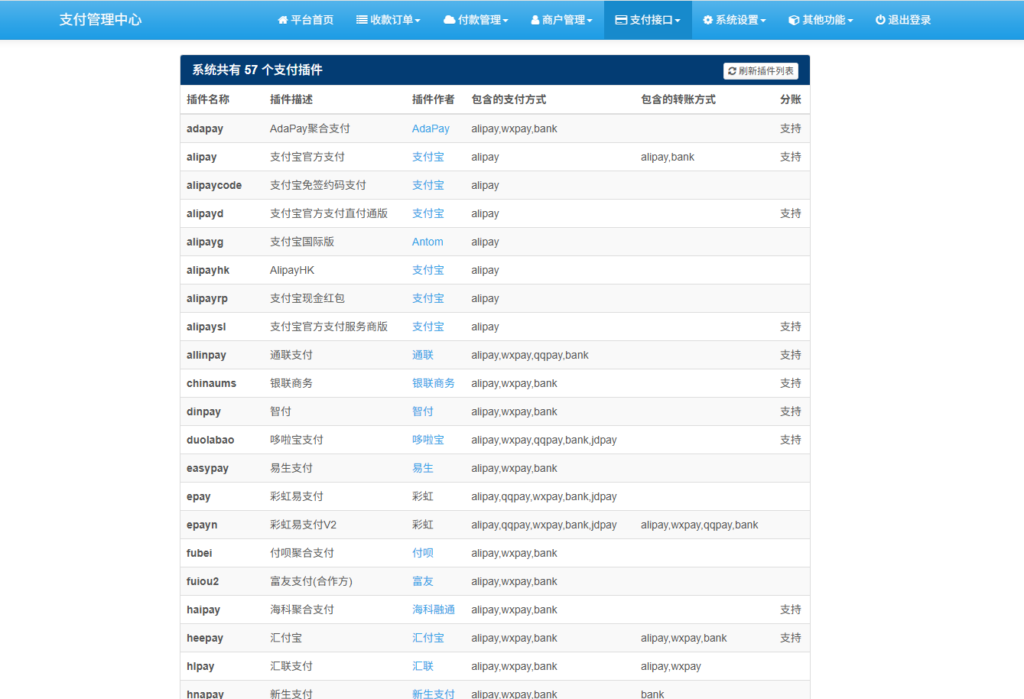
Task: Click the home icon beside 平台首页
Action: [x=283, y=20]
